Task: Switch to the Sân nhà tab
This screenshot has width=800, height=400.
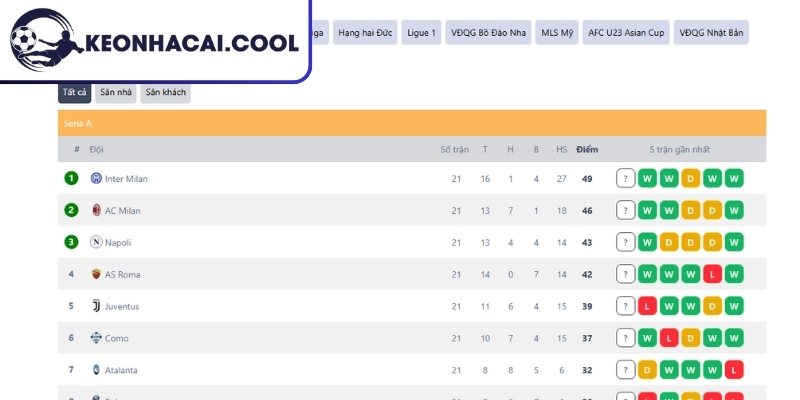Action: pos(116,92)
